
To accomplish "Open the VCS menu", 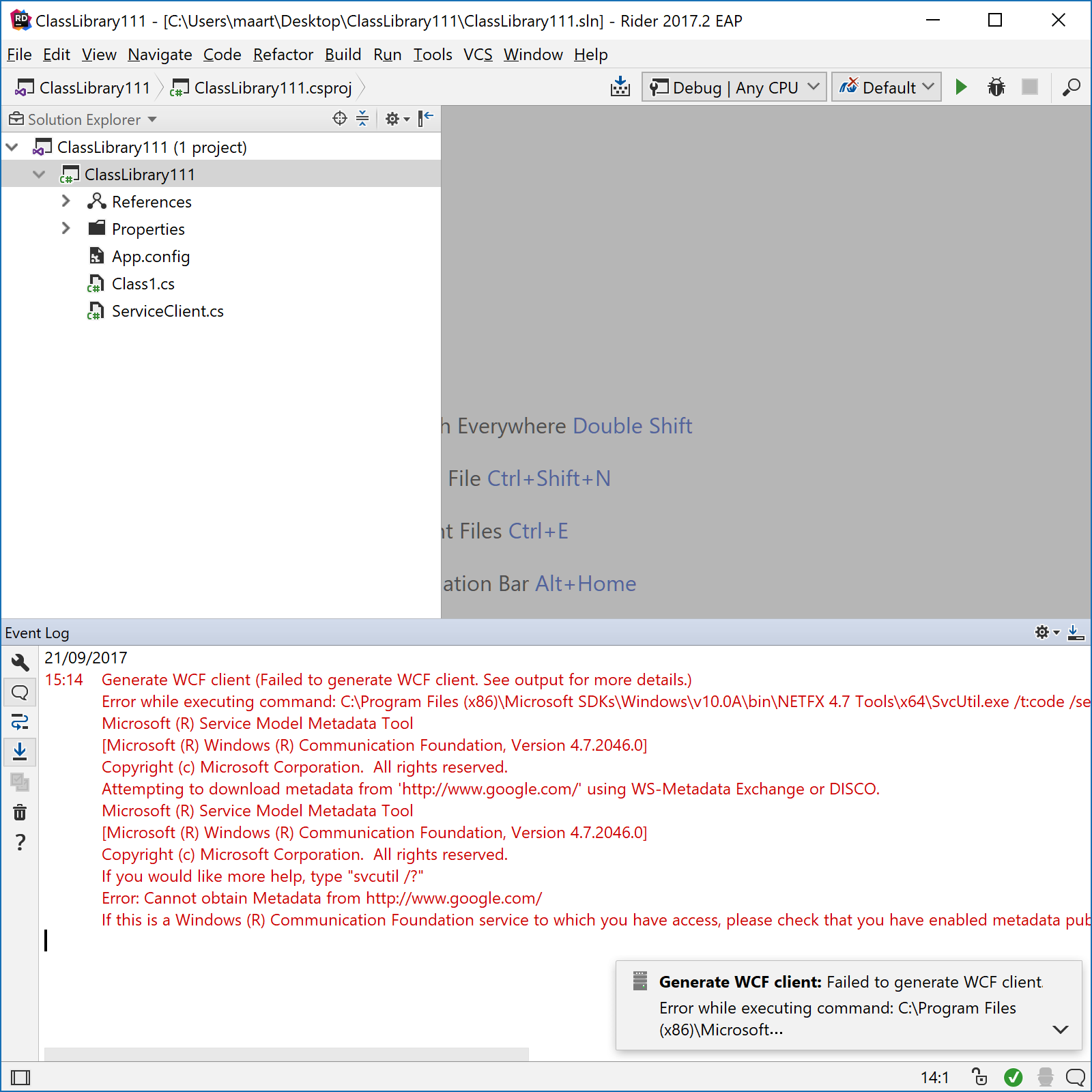I will 478,55.
